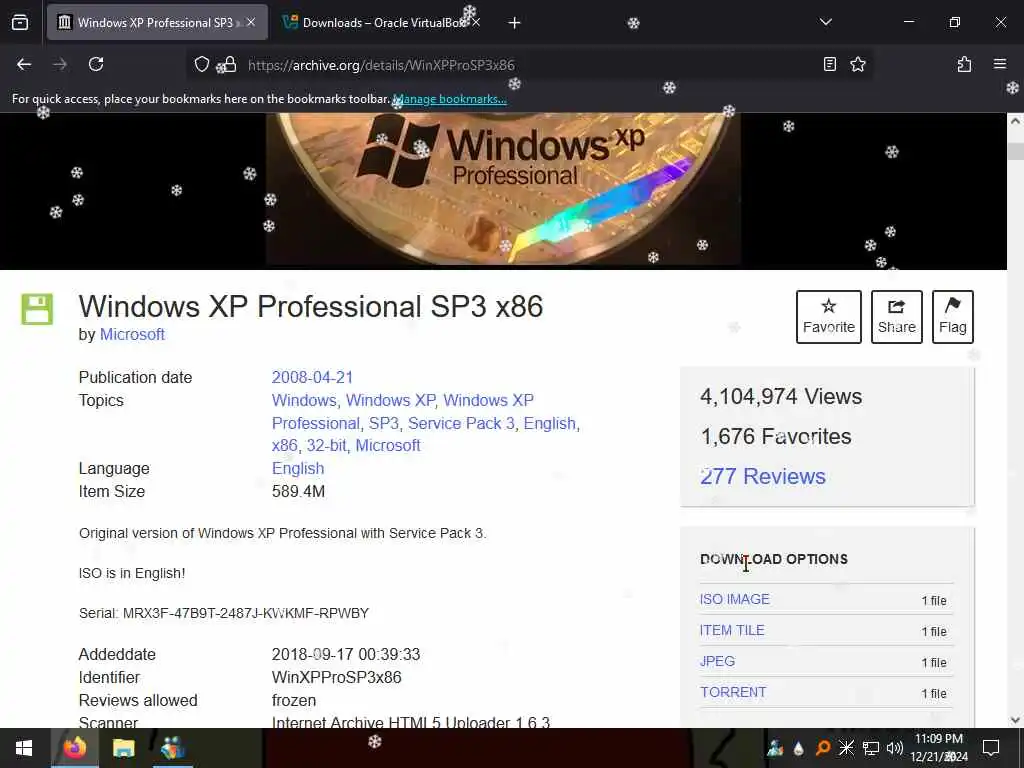Open the English language link
The height and width of the screenshot is (768, 1024).
[298, 469]
